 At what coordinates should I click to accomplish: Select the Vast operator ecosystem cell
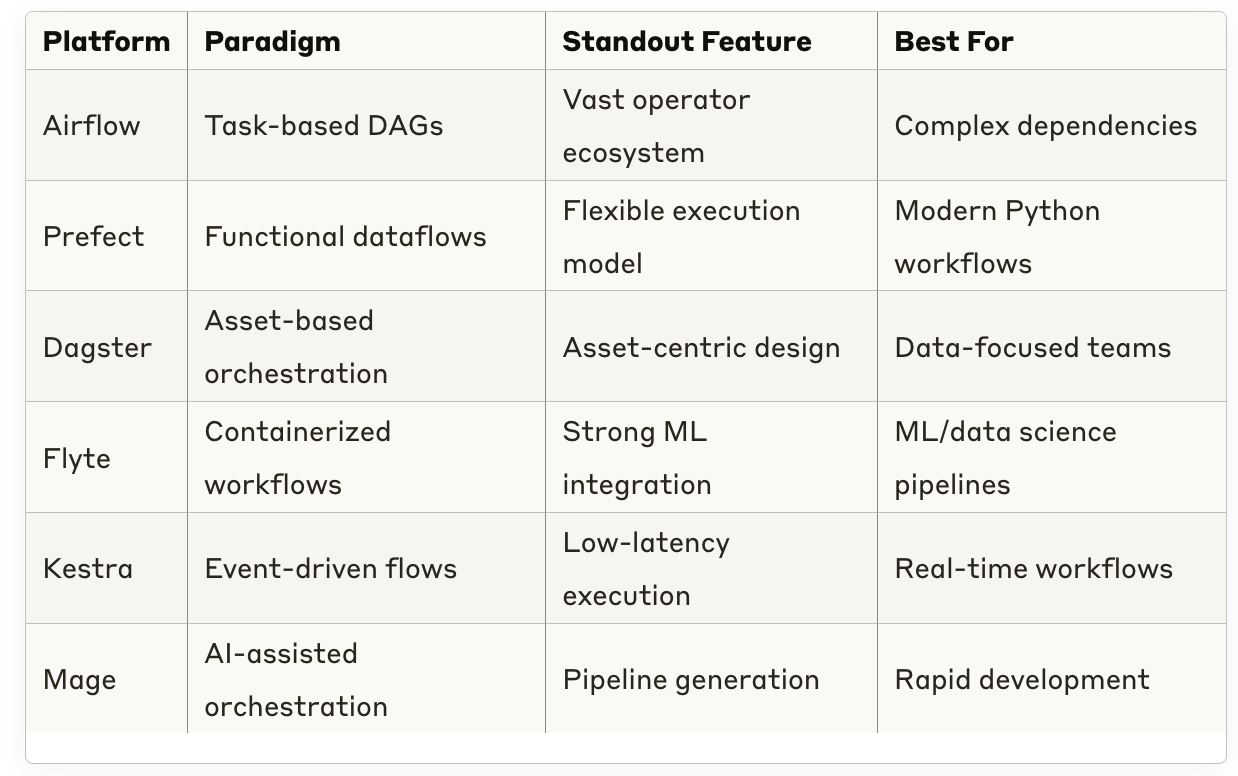click(656, 126)
